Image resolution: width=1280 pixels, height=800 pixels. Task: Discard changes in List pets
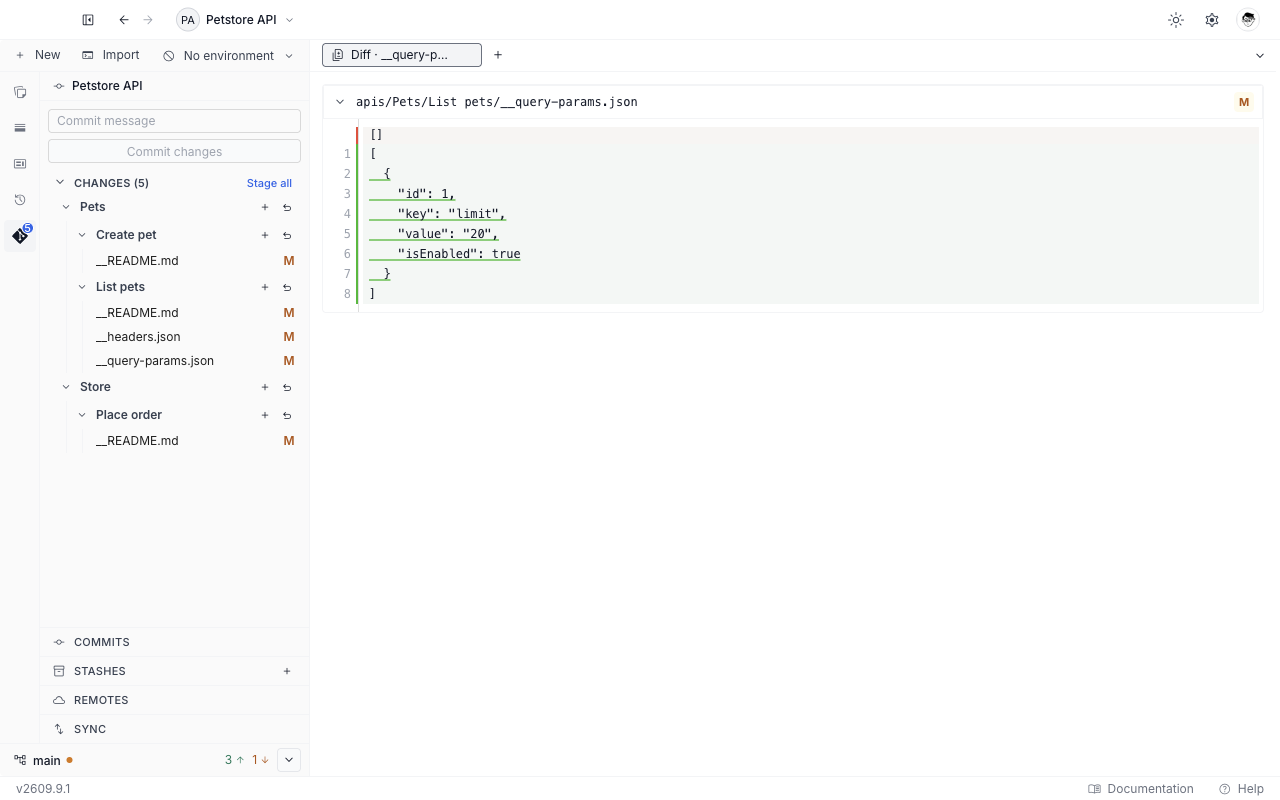(x=287, y=287)
